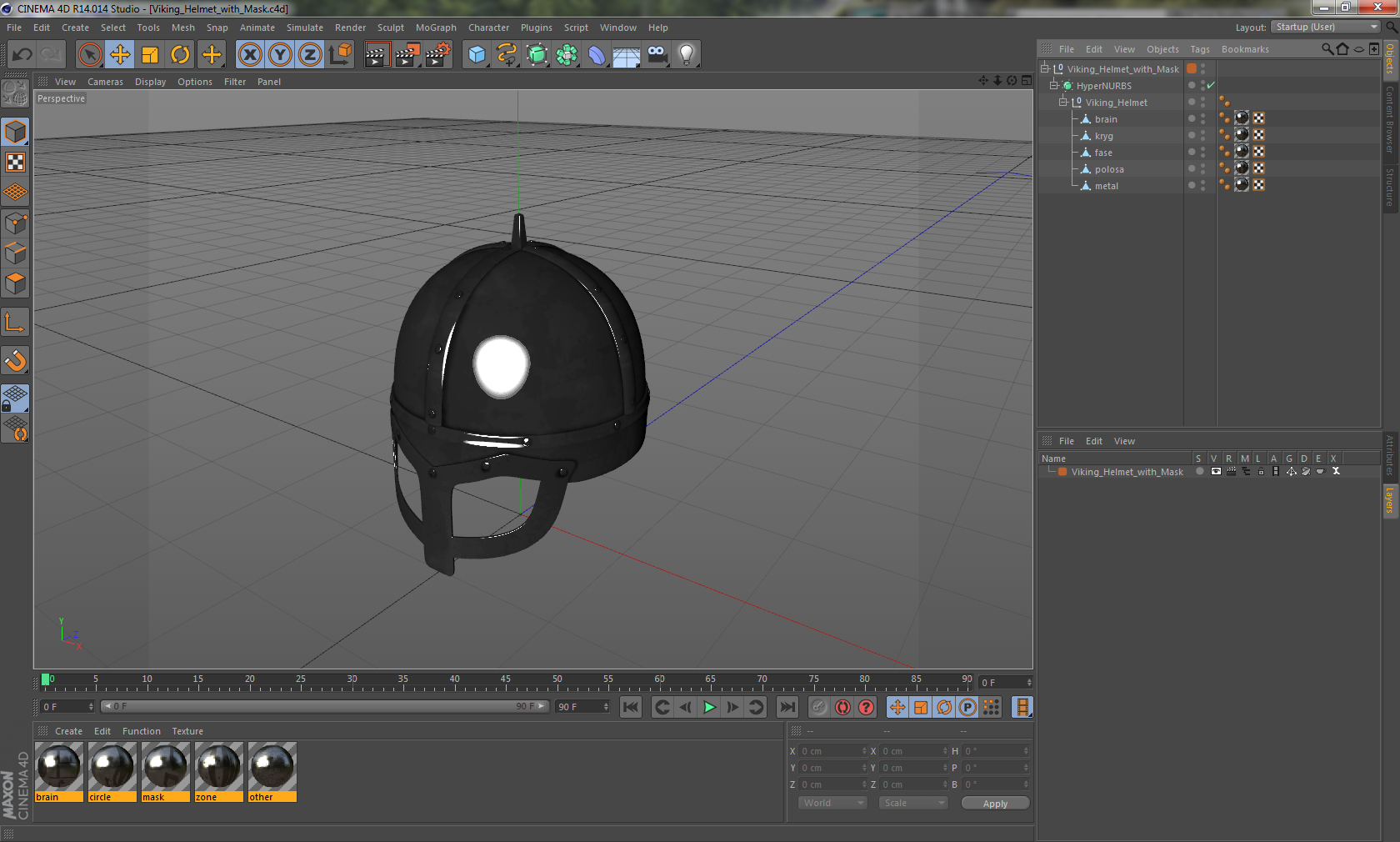
Task: Open the Scale mode dropdown
Action: [913, 803]
